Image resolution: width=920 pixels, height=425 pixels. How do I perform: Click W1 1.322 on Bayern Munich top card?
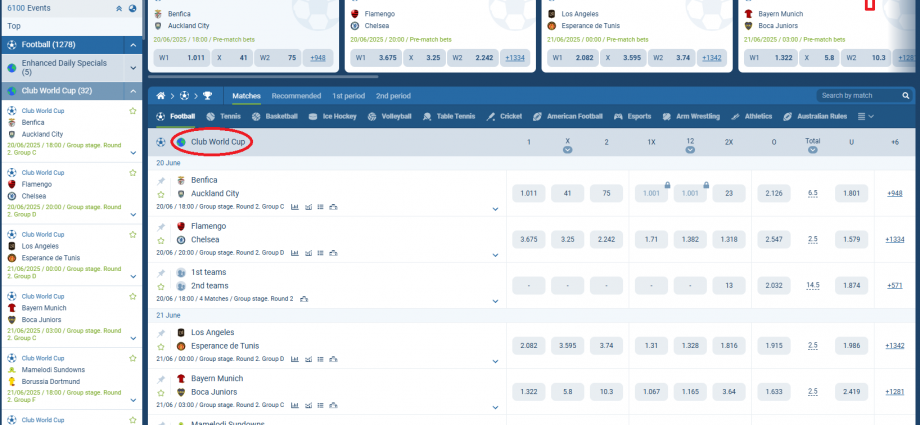tap(771, 58)
